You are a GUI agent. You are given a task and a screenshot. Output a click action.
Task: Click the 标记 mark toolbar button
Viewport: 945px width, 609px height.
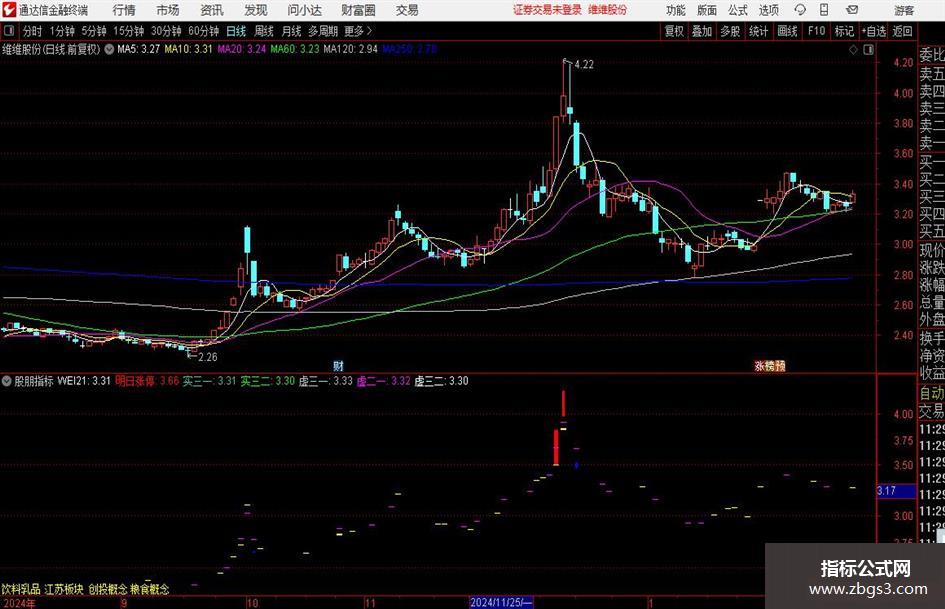[x=844, y=31]
